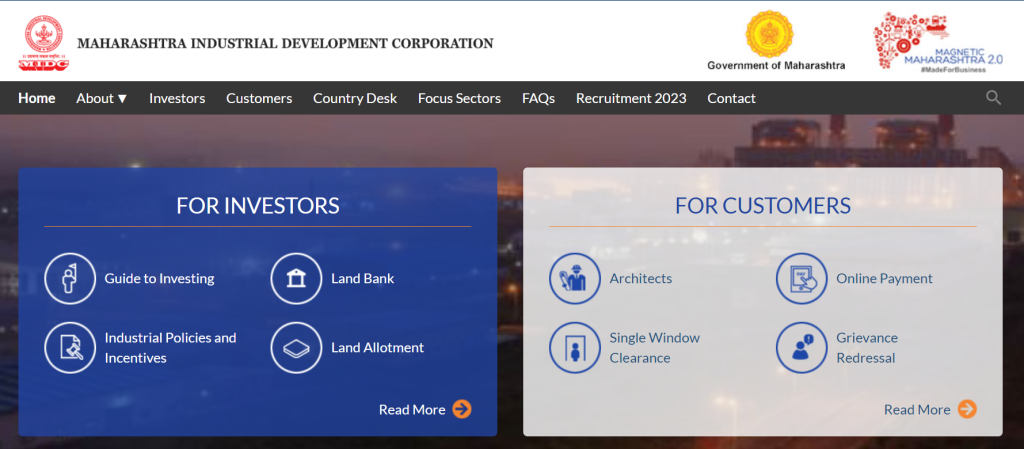Open the Online Payment link
Image resolution: width=1024 pixels, height=449 pixels.
tap(884, 279)
